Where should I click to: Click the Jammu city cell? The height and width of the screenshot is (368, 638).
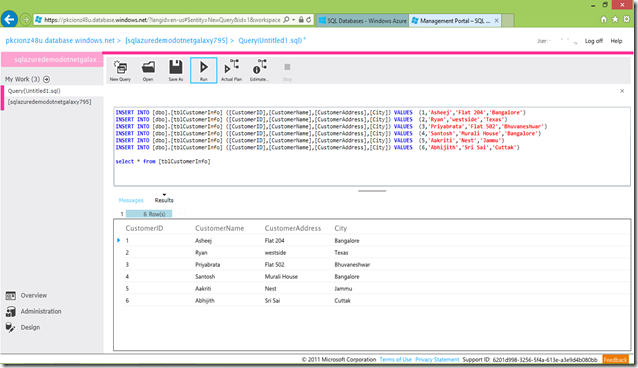pyautogui.click(x=343, y=289)
